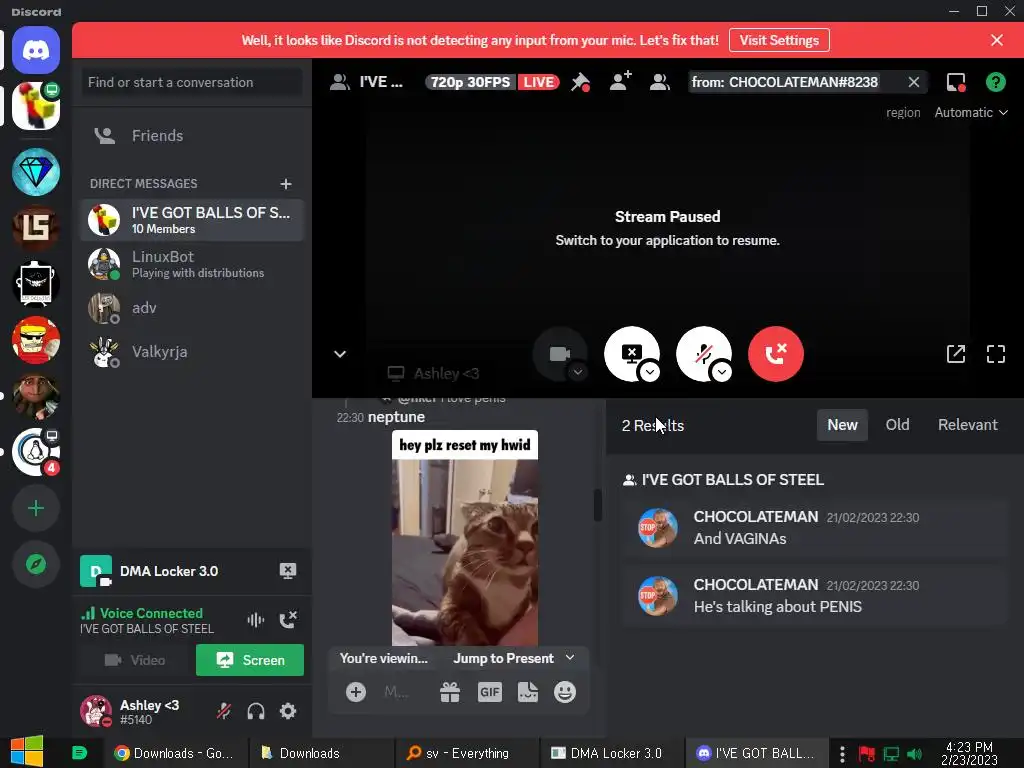Open emoji picker smiley icon
This screenshot has width=1024, height=768.
[x=565, y=692]
